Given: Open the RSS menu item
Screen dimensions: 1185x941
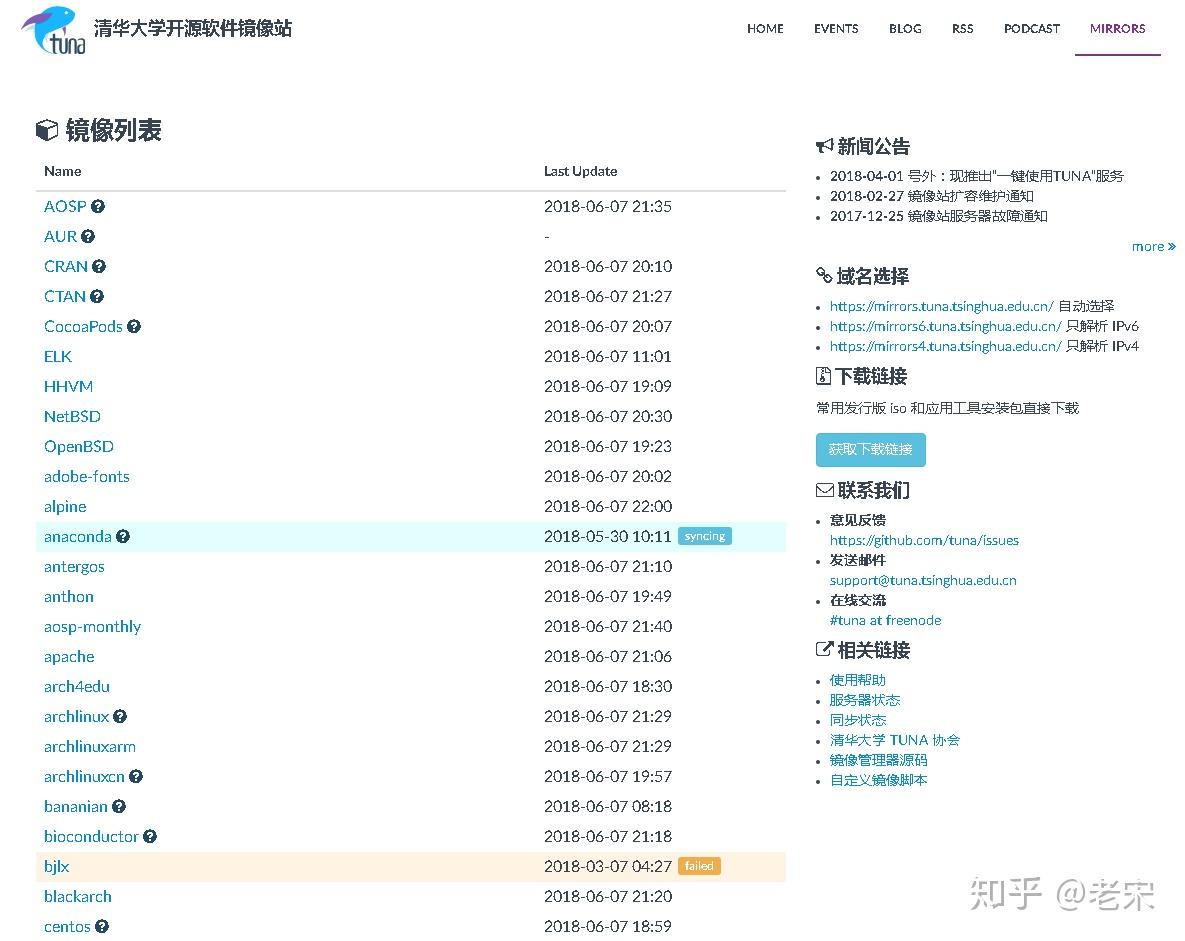Looking at the screenshot, I should click(962, 29).
